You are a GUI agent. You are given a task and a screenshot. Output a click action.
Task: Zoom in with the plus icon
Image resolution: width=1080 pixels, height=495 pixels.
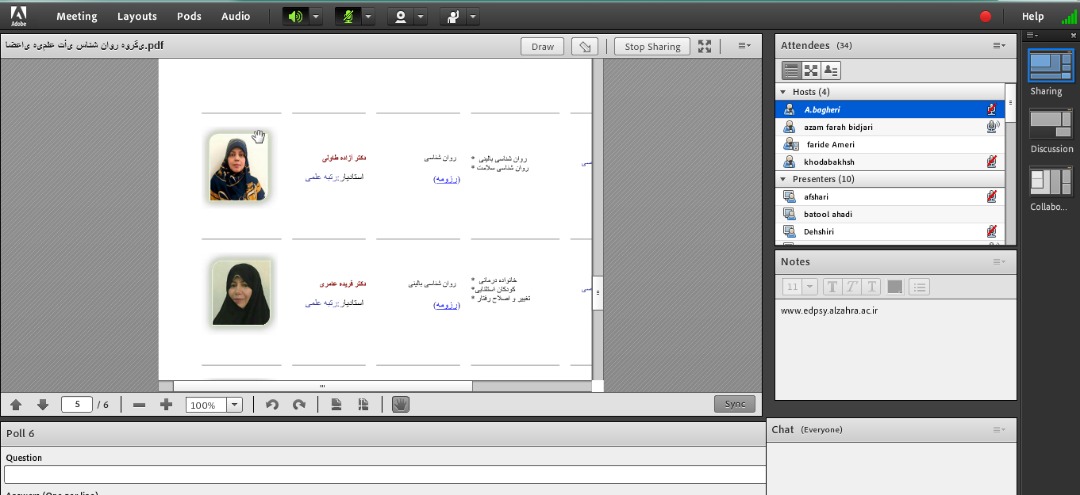coord(165,405)
